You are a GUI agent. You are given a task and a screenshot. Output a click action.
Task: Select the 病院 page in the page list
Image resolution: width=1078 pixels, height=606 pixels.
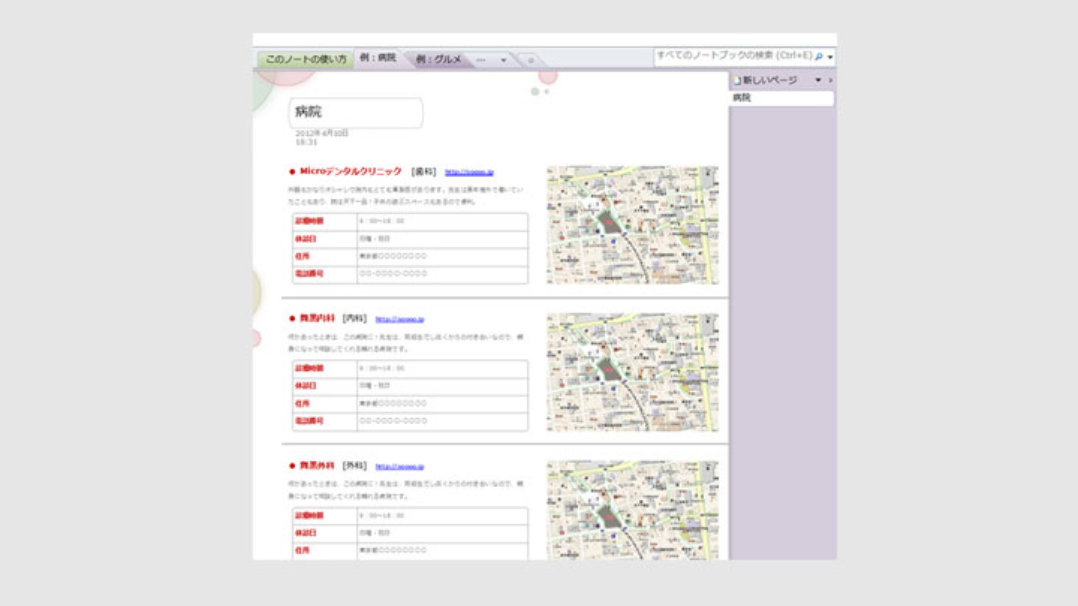[781, 98]
